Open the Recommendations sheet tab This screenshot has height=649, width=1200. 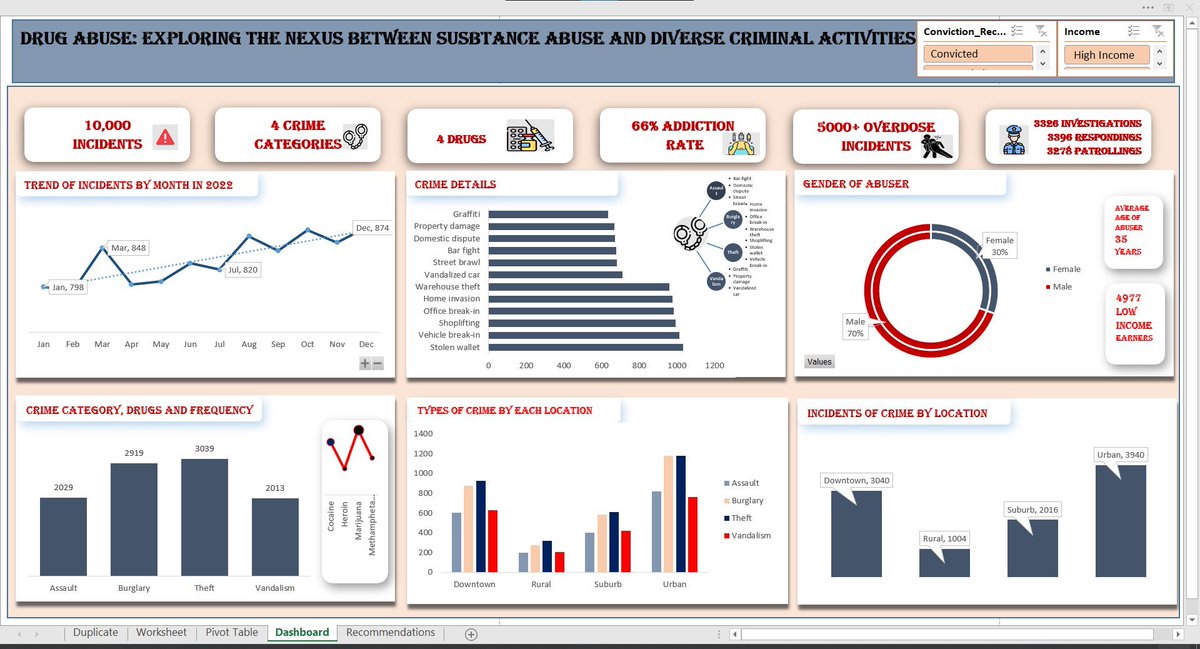pos(390,632)
